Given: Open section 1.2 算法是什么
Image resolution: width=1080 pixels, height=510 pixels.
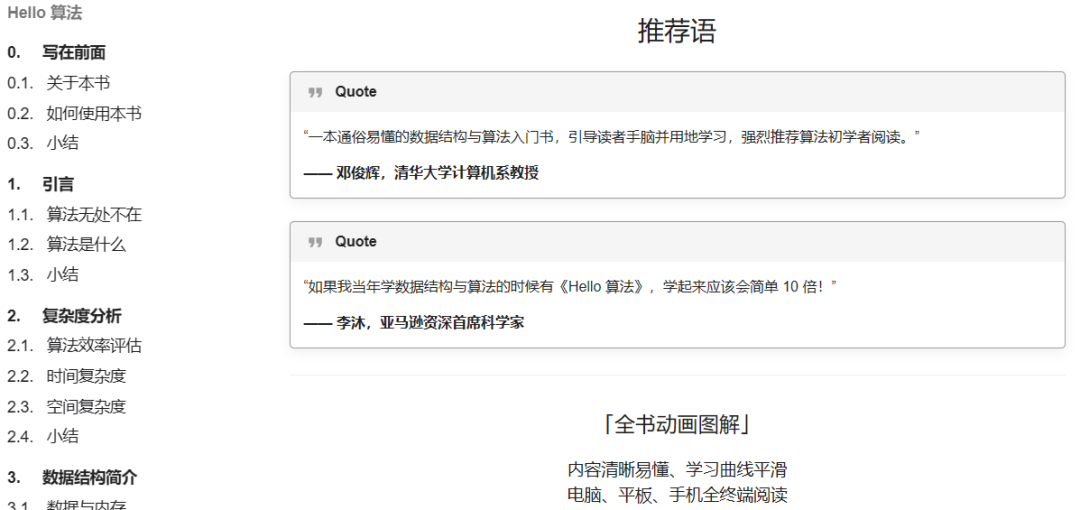Looking at the screenshot, I should tap(67, 244).
